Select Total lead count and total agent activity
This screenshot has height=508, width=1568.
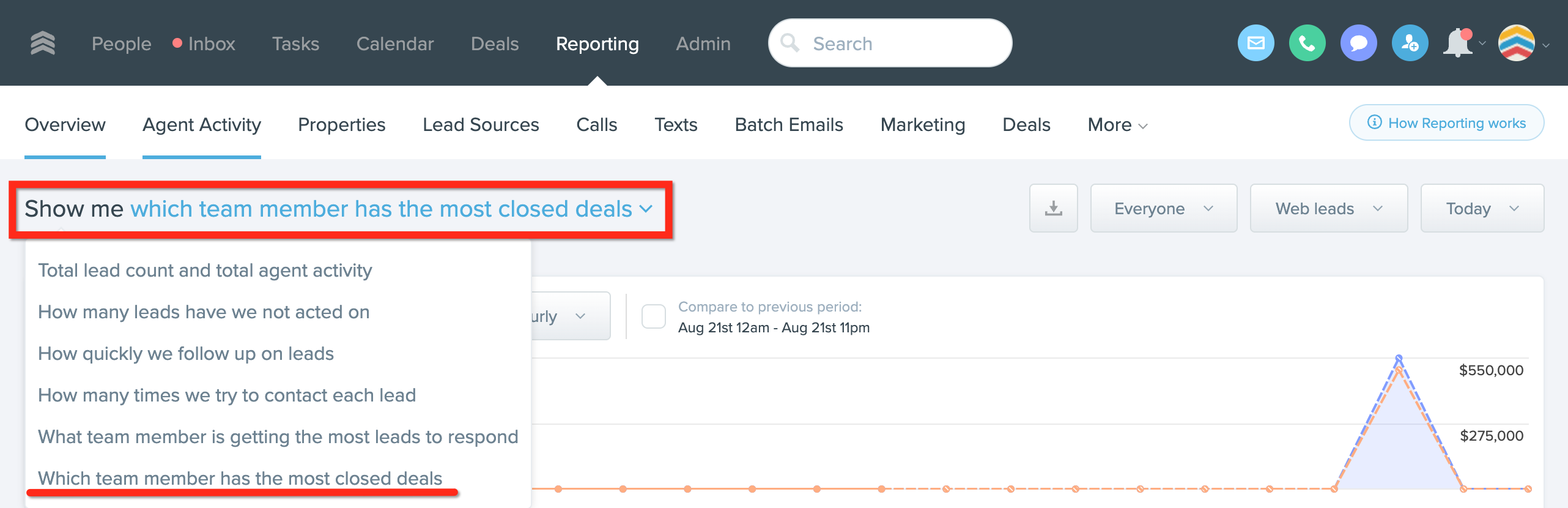pos(205,271)
